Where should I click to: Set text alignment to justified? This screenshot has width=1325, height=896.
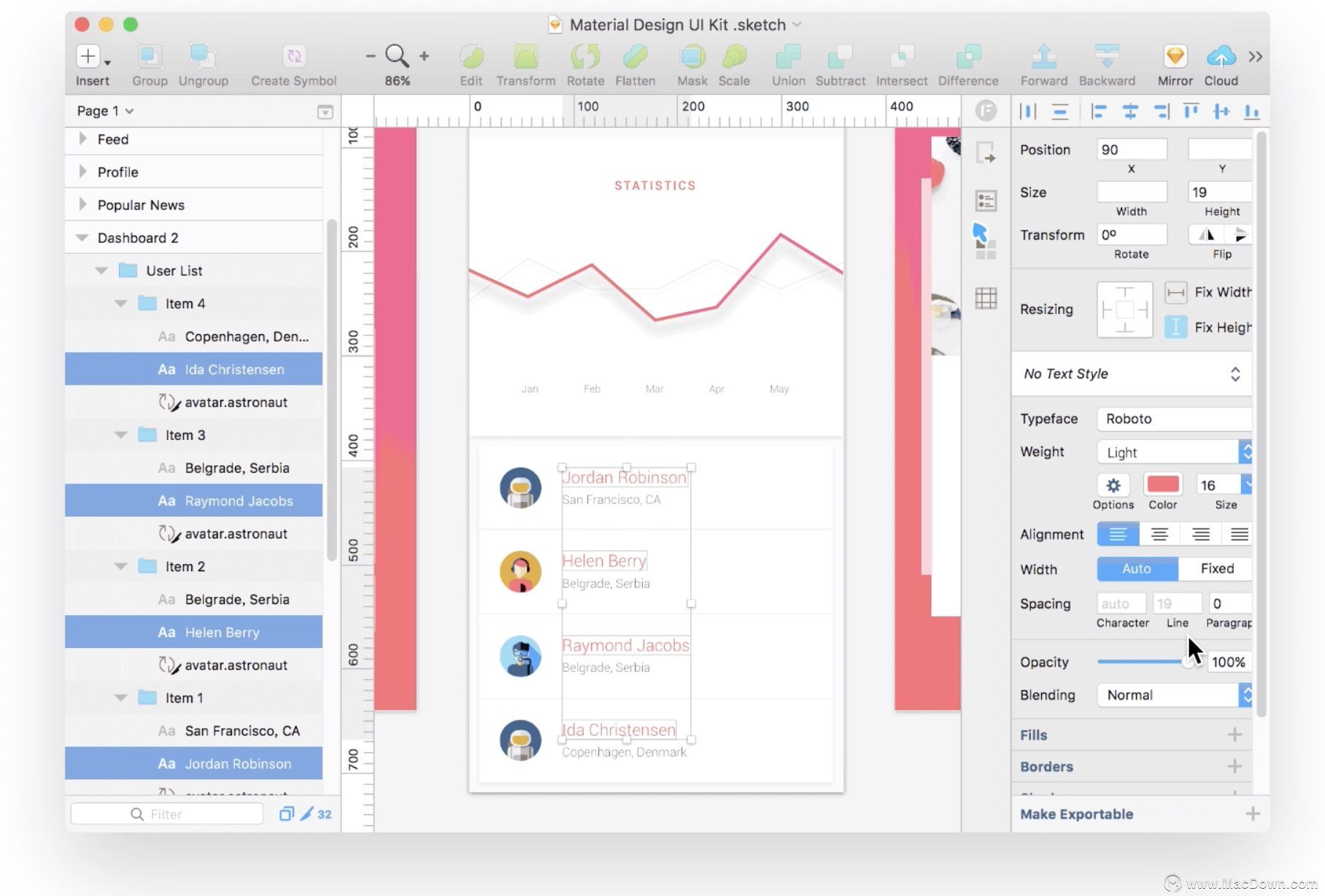[1237, 534]
